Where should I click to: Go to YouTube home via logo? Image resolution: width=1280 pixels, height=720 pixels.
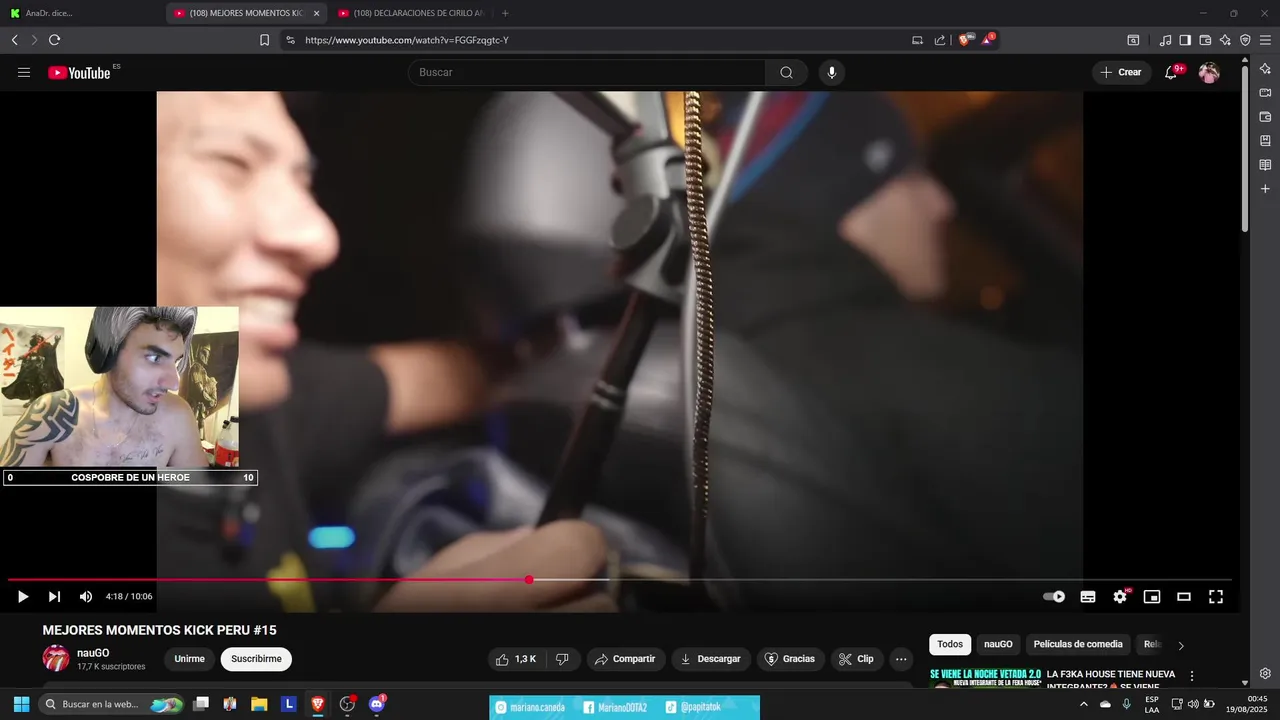(80, 72)
